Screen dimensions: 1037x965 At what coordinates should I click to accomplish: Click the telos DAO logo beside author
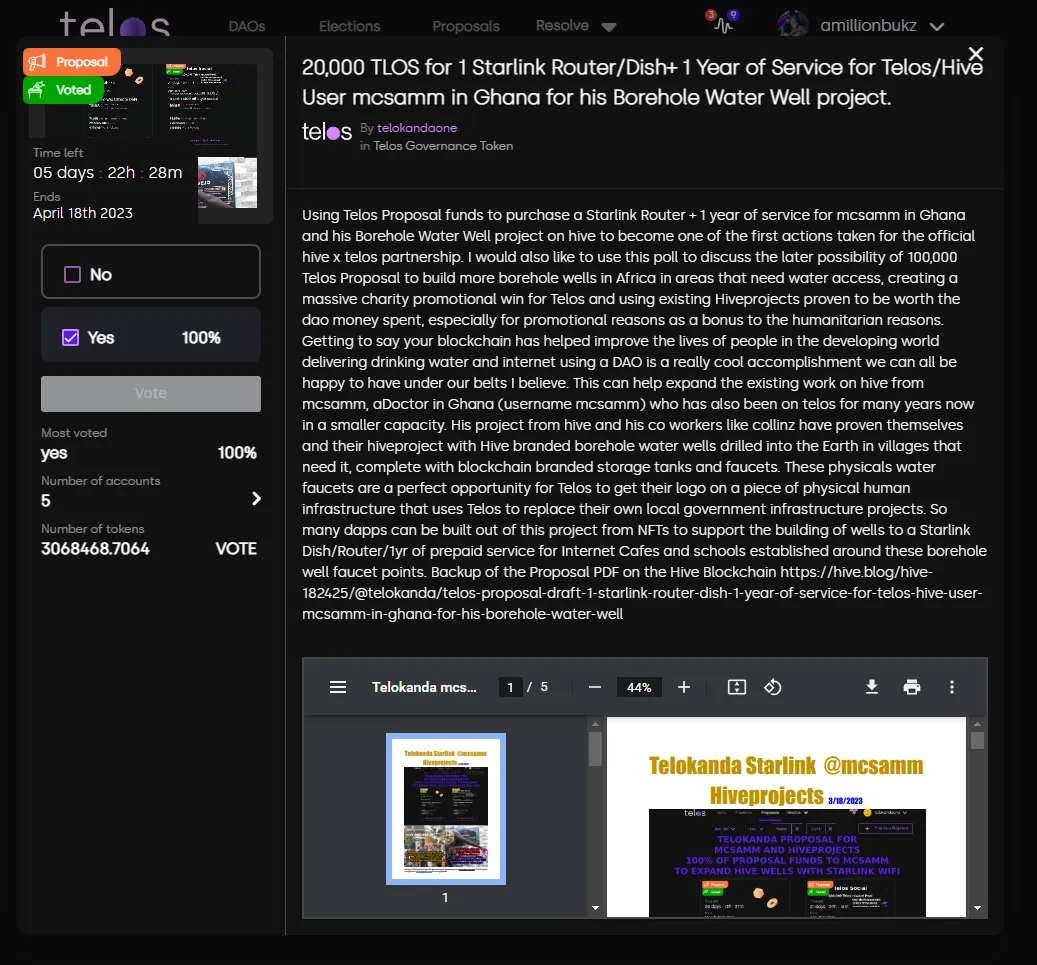(327, 132)
